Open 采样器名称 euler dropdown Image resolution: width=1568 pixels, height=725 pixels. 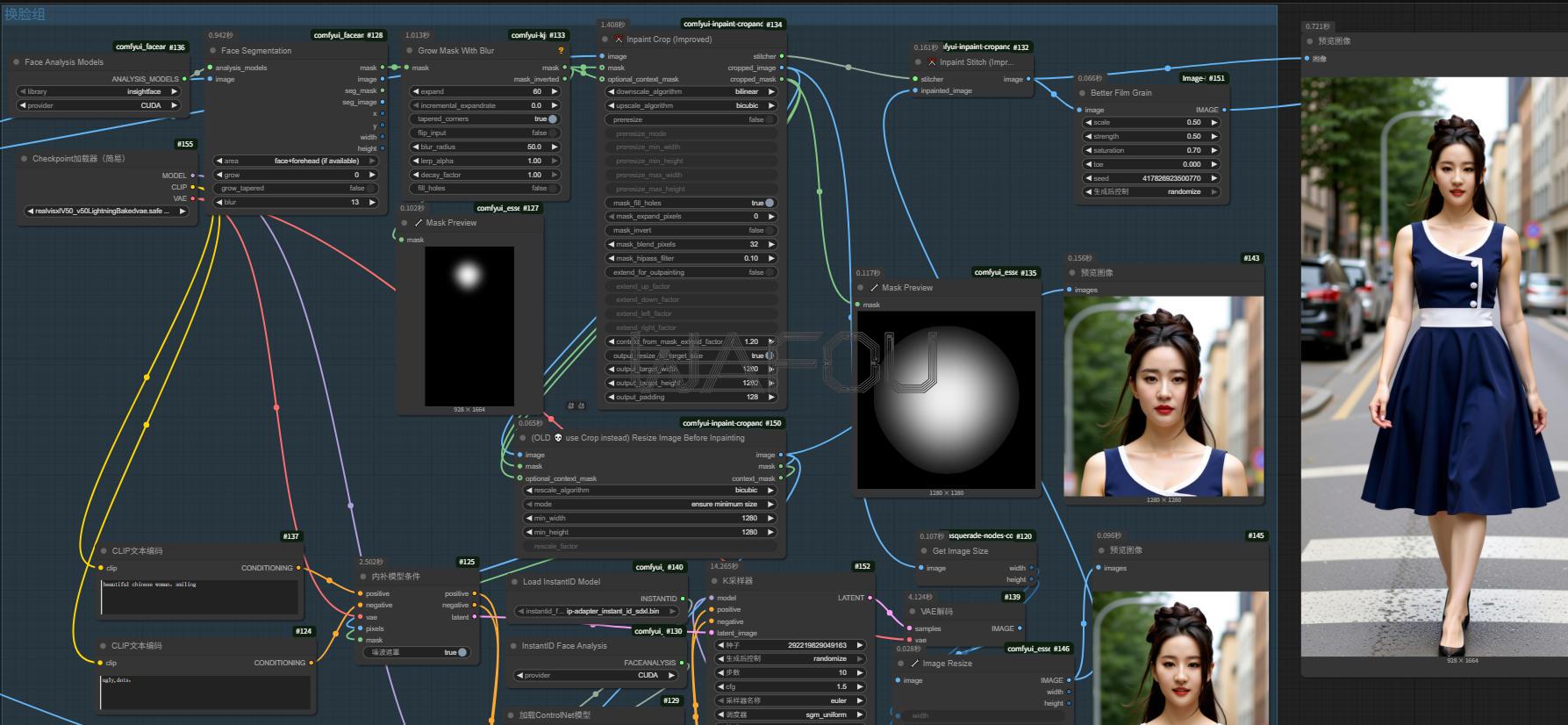click(791, 701)
